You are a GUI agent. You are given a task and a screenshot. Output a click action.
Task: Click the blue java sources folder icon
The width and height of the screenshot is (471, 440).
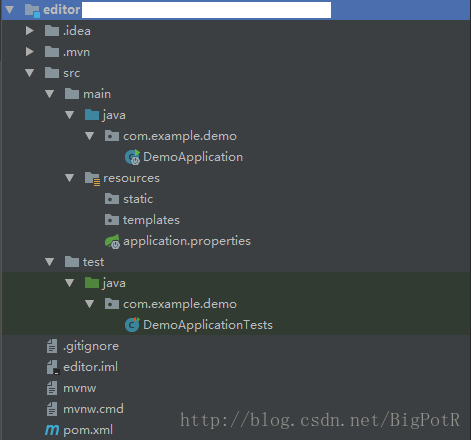pyautogui.click(x=92, y=115)
